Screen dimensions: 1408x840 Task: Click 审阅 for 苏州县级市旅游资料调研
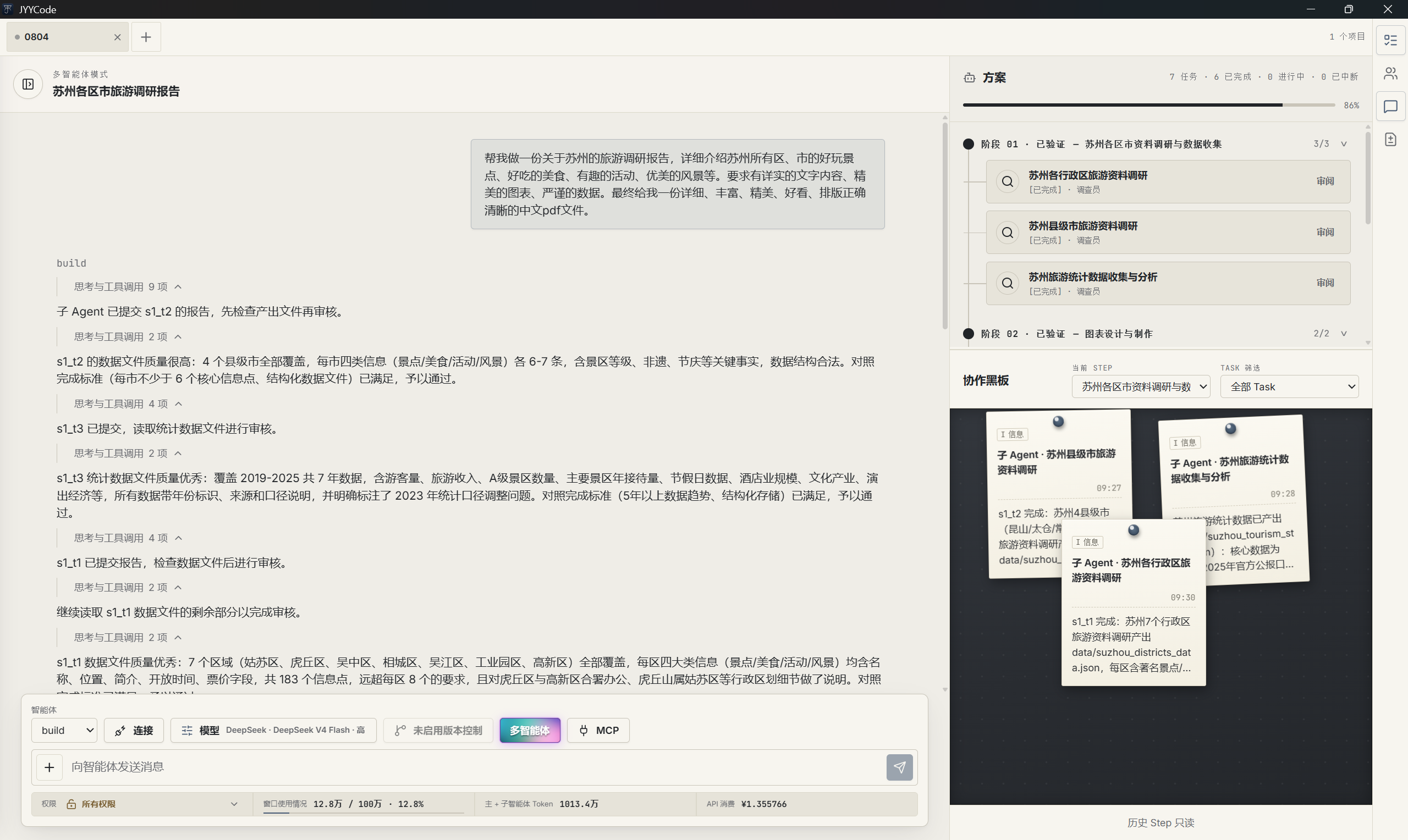point(1325,232)
